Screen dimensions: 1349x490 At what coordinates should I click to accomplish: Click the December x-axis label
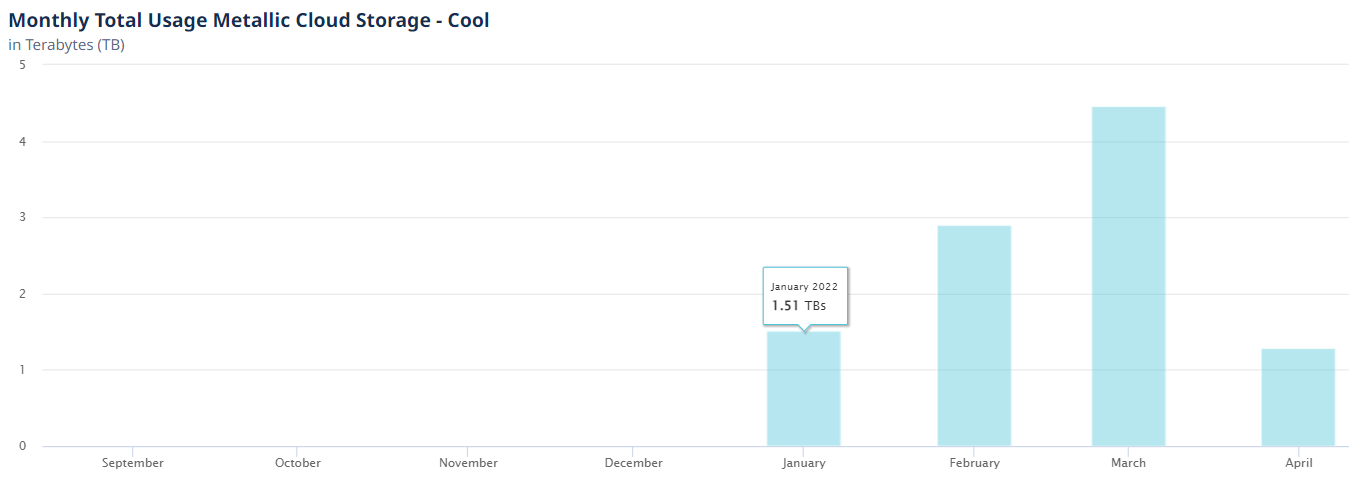click(633, 463)
